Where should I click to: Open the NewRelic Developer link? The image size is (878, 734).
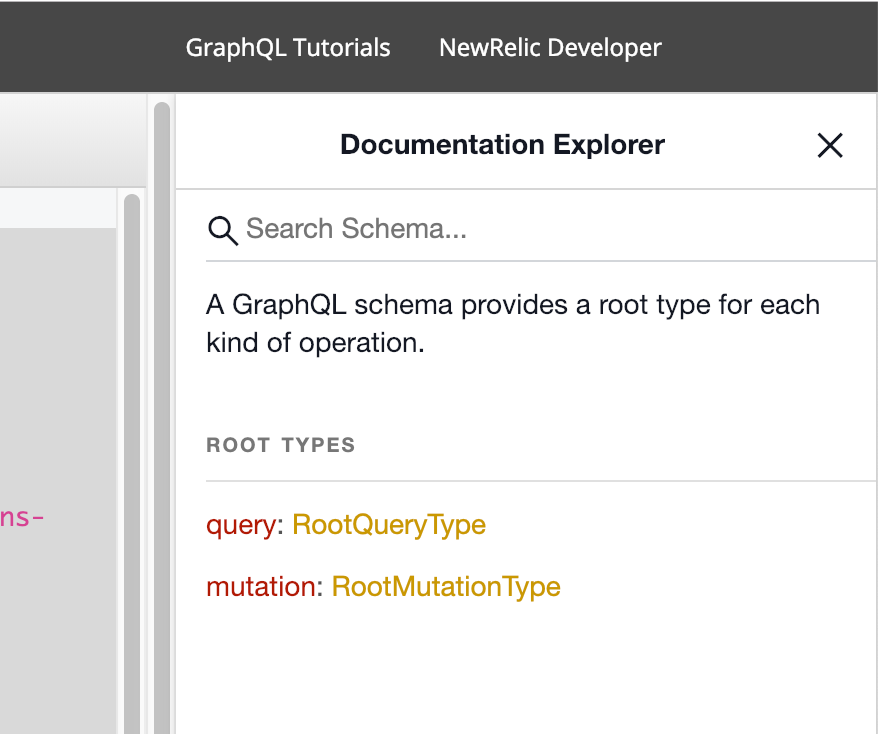click(550, 48)
